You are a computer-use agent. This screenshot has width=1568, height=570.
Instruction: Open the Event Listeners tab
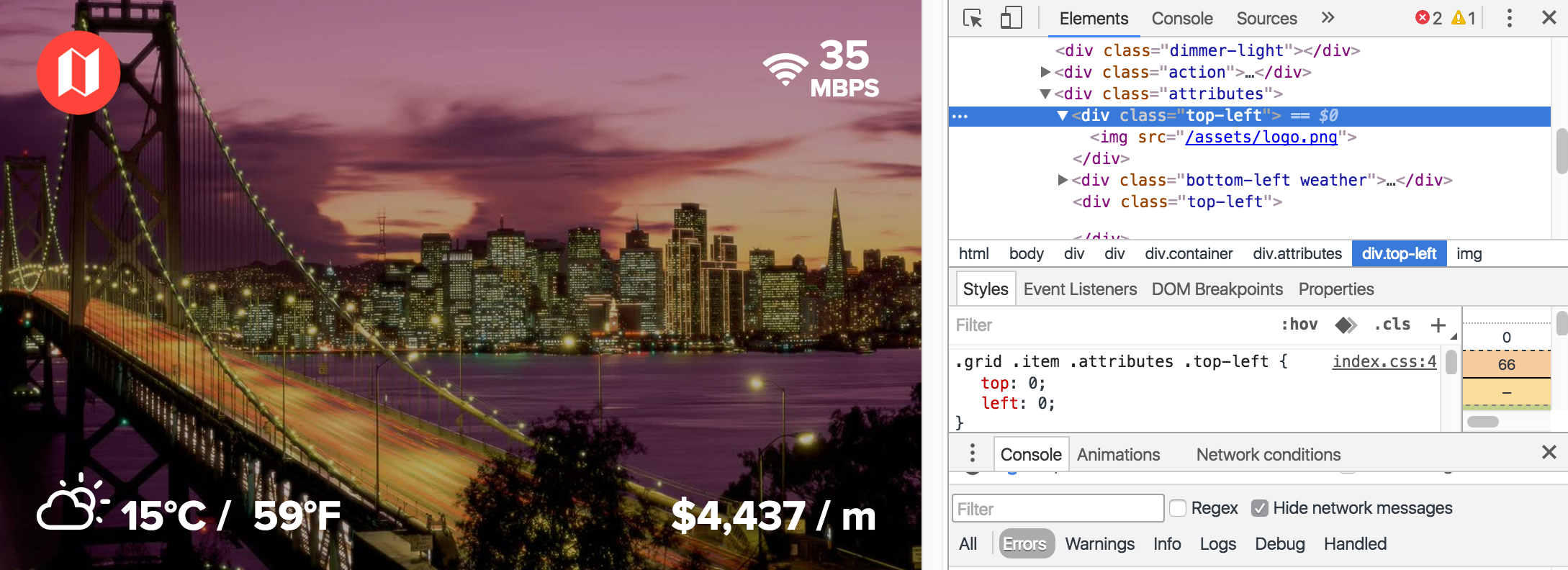pyautogui.click(x=1080, y=289)
